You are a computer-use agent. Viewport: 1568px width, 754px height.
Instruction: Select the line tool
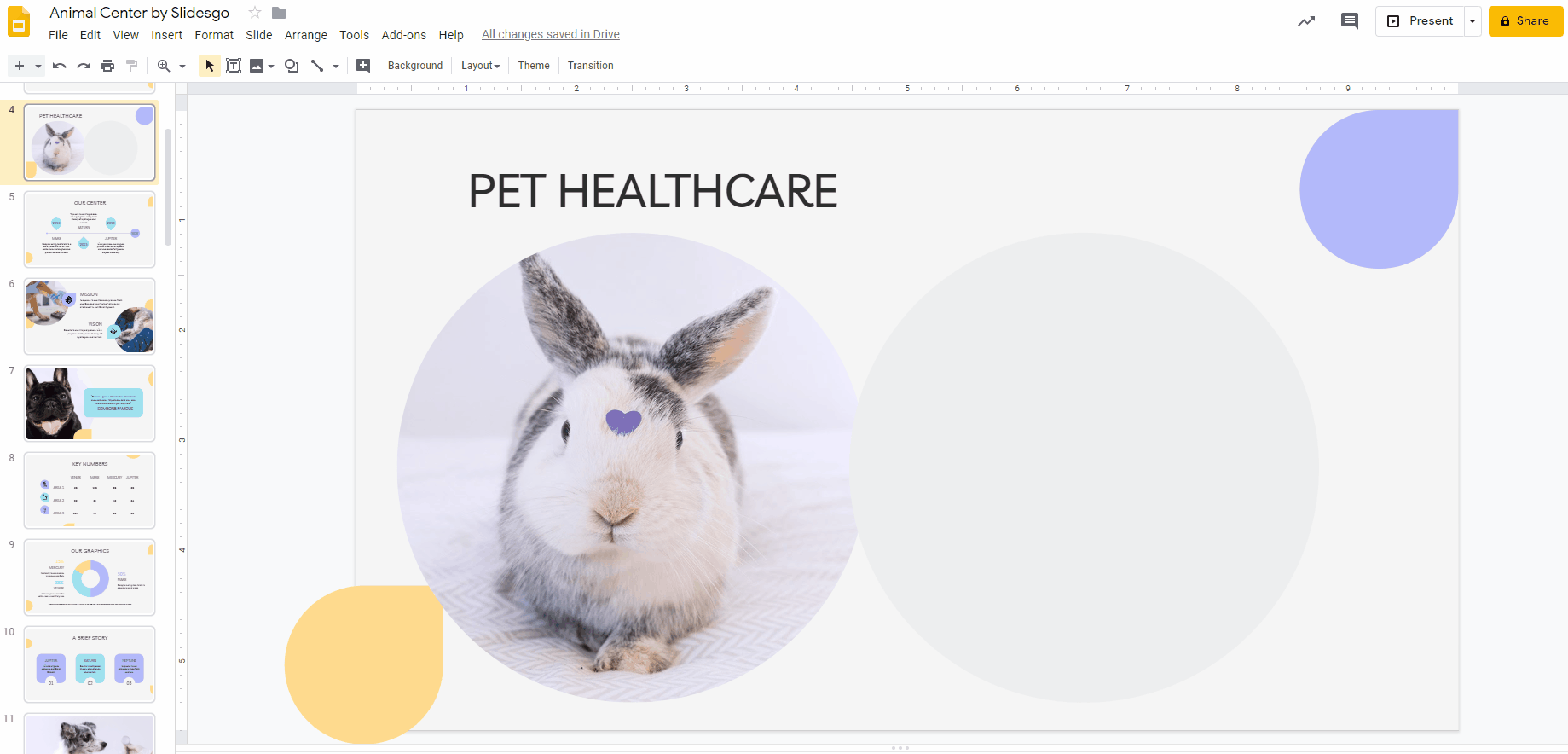pos(317,66)
